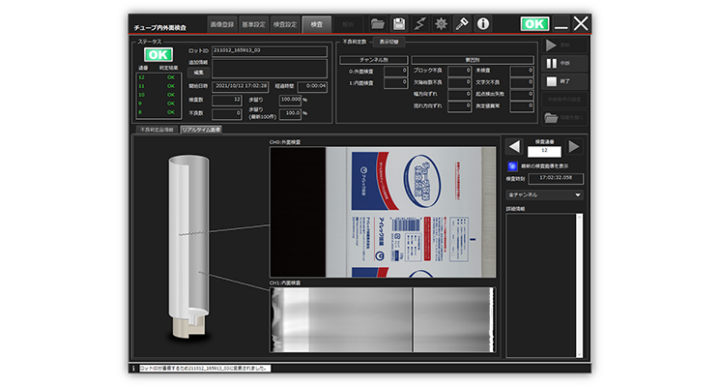
Task: Select result row 11 OK
Action: click(x=158, y=86)
